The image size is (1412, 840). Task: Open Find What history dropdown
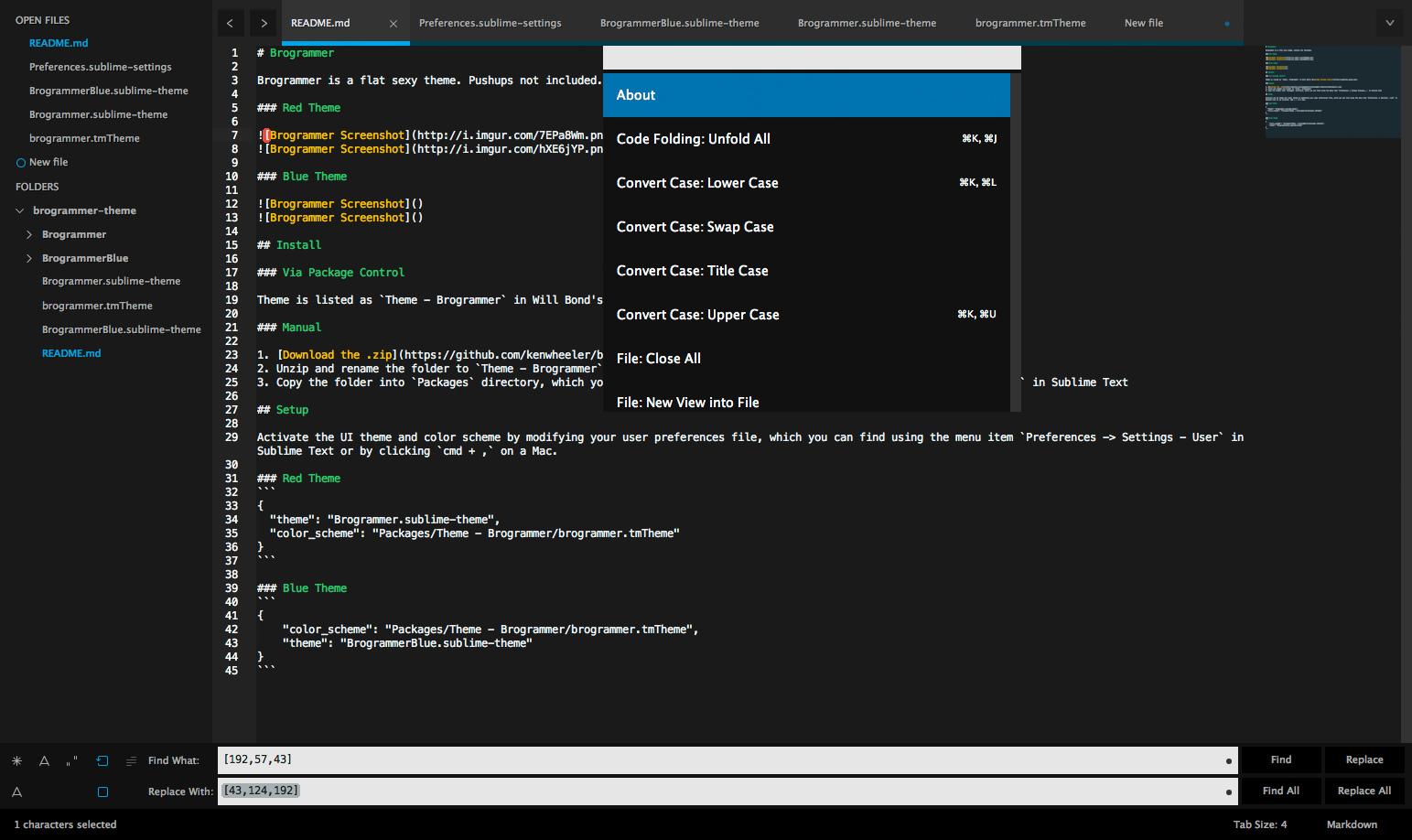pyautogui.click(x=1228, y=760)
